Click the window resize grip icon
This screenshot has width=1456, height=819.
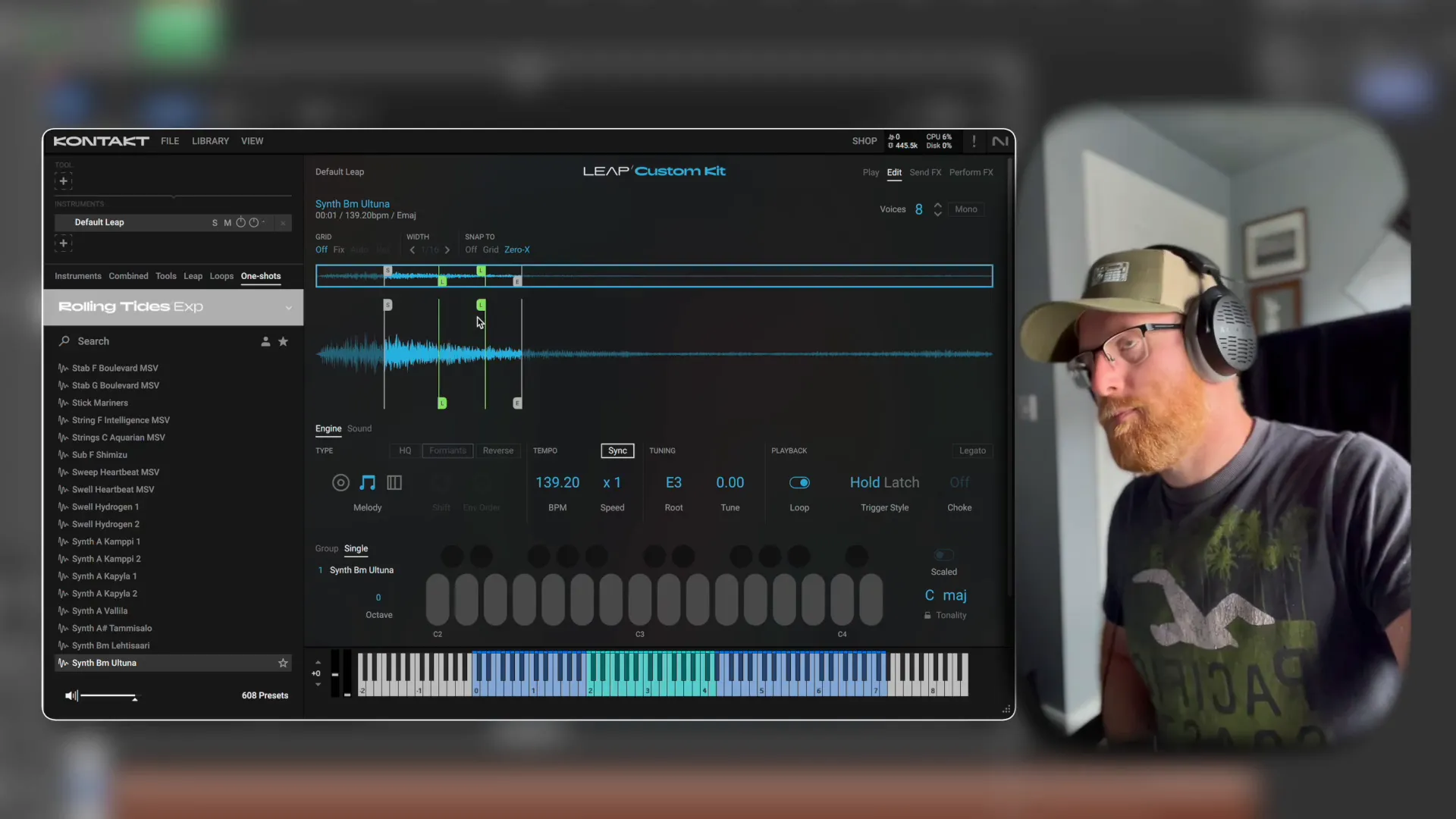tap(1006, 710)
